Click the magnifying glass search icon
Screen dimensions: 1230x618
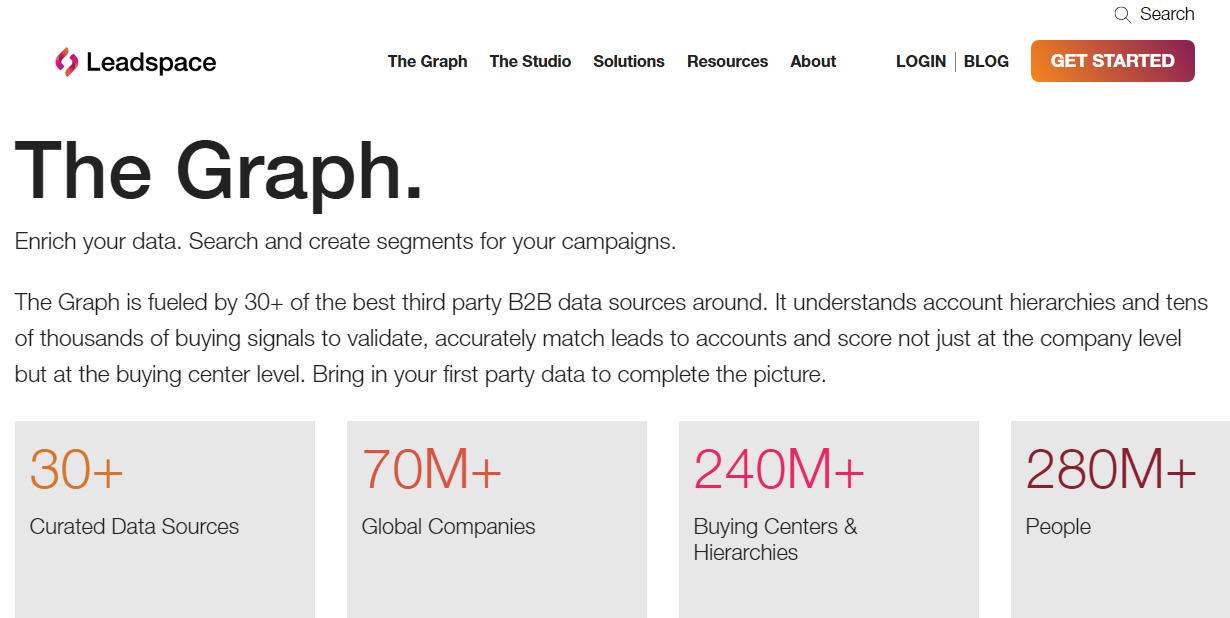[x=1122, y=14]
